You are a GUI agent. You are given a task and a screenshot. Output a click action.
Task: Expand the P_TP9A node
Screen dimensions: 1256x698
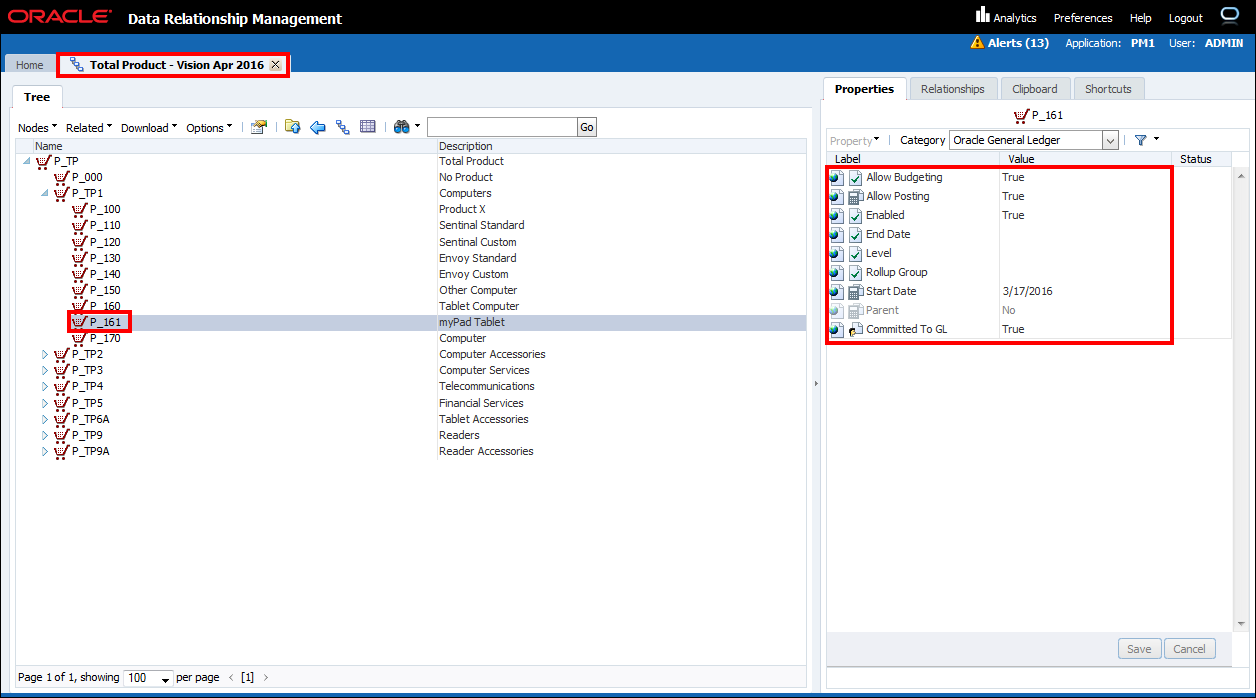click(44, 452)
